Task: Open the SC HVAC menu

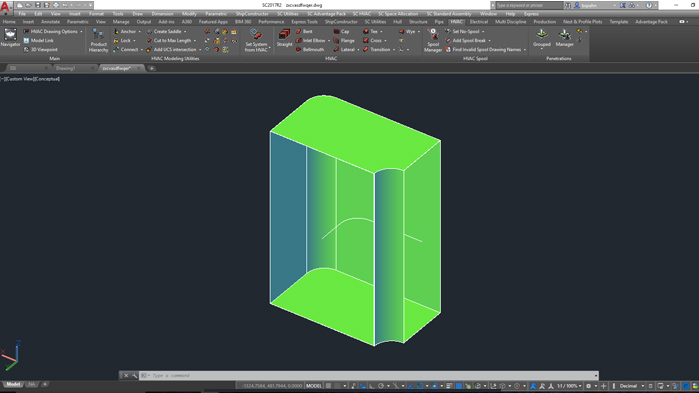Action: [x=361, y=14]
